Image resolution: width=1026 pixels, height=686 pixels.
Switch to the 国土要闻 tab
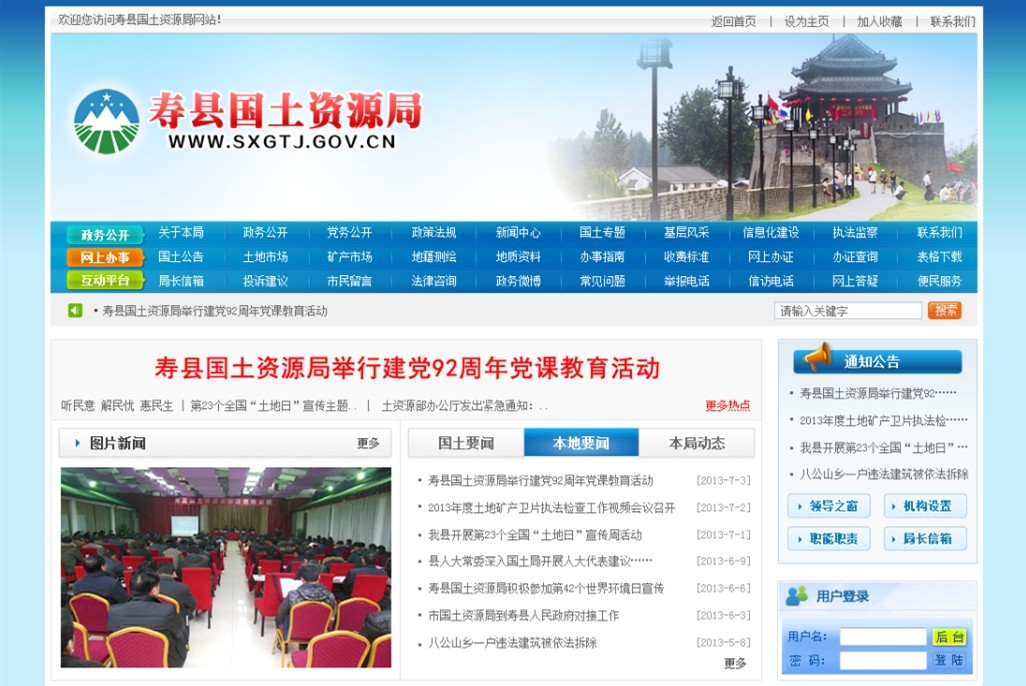click(x=466, y=443)
